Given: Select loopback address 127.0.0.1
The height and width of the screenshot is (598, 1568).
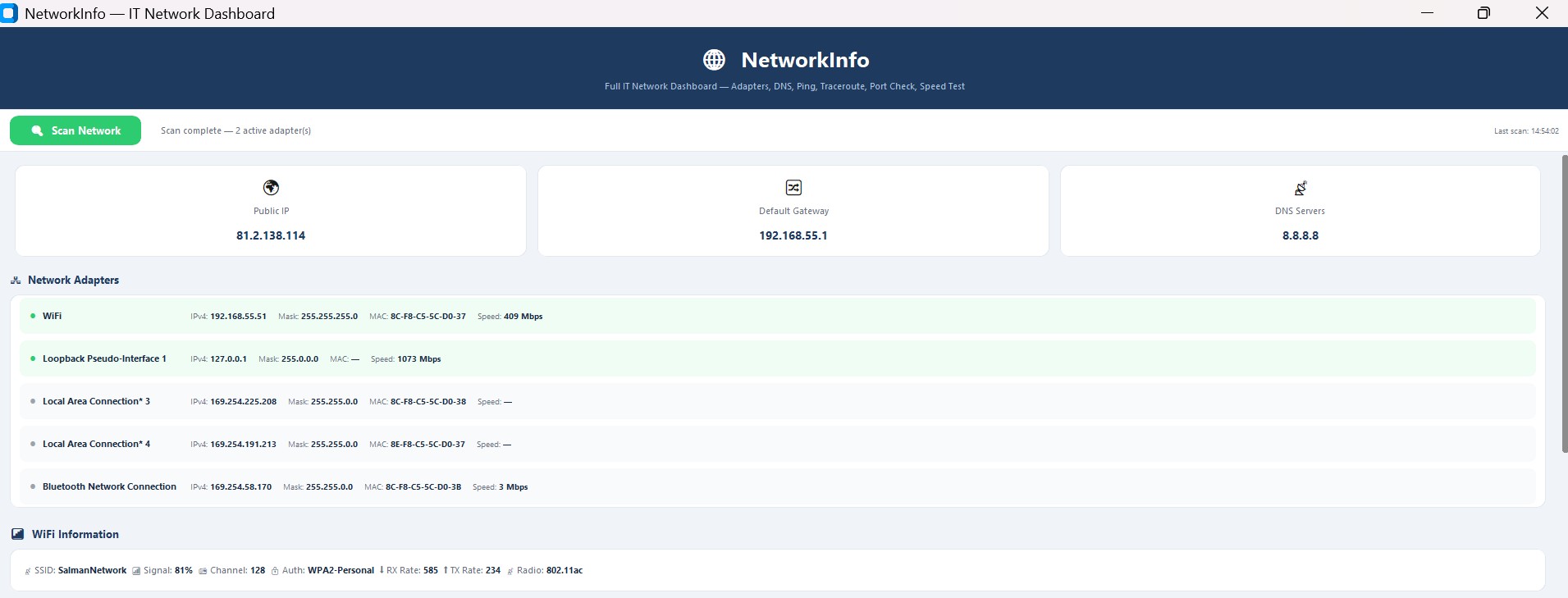Looking at the screenshot, I should [228, 358].
